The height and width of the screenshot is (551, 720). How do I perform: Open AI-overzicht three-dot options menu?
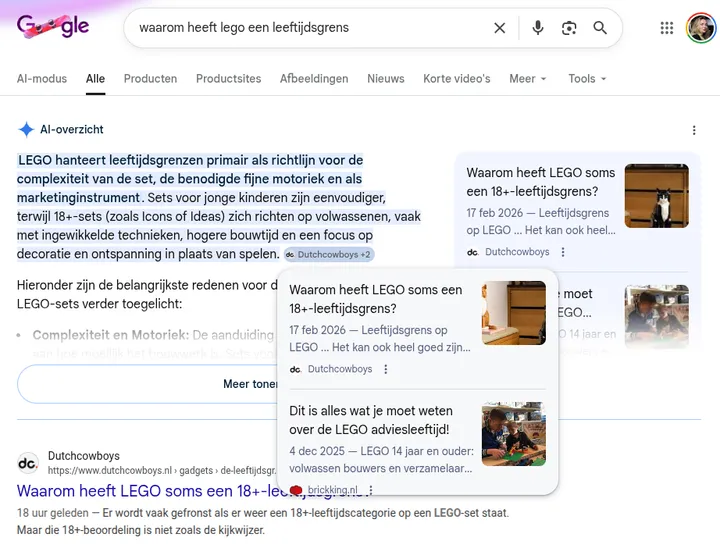694,130
